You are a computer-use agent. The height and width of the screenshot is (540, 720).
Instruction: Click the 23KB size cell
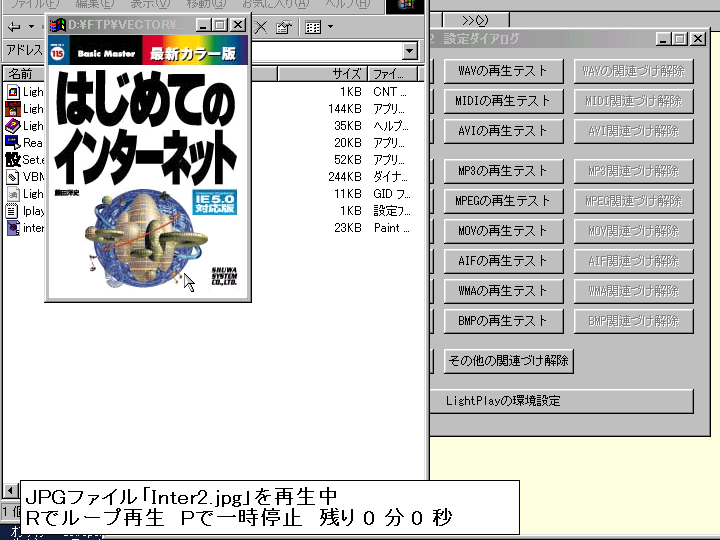pyautogui.click(x=348, y=228)
